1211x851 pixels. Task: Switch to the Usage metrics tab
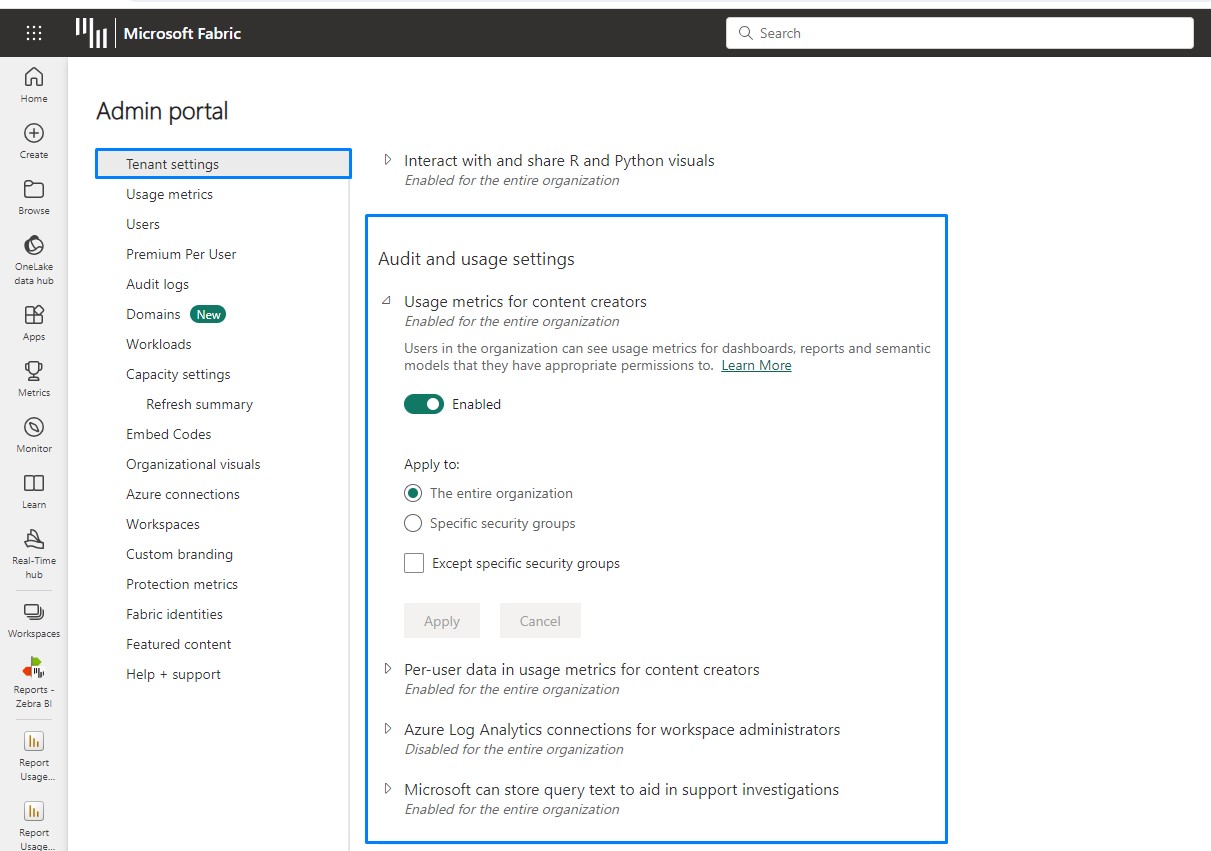(x=169, y=193)
